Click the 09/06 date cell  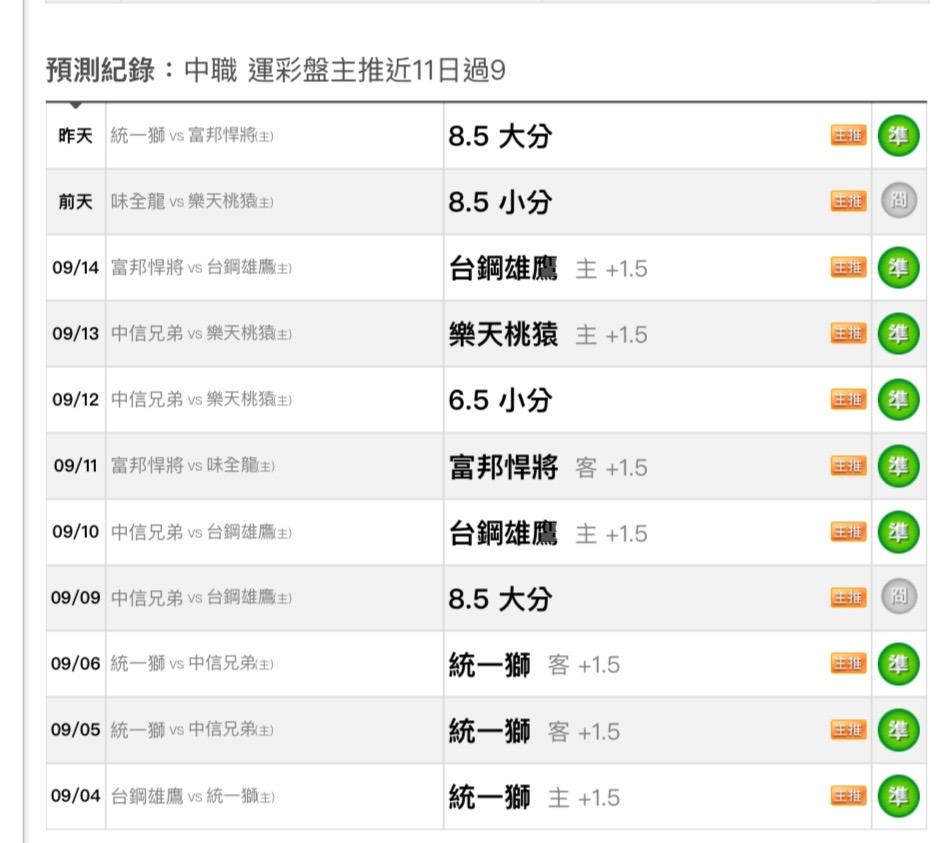75,664
